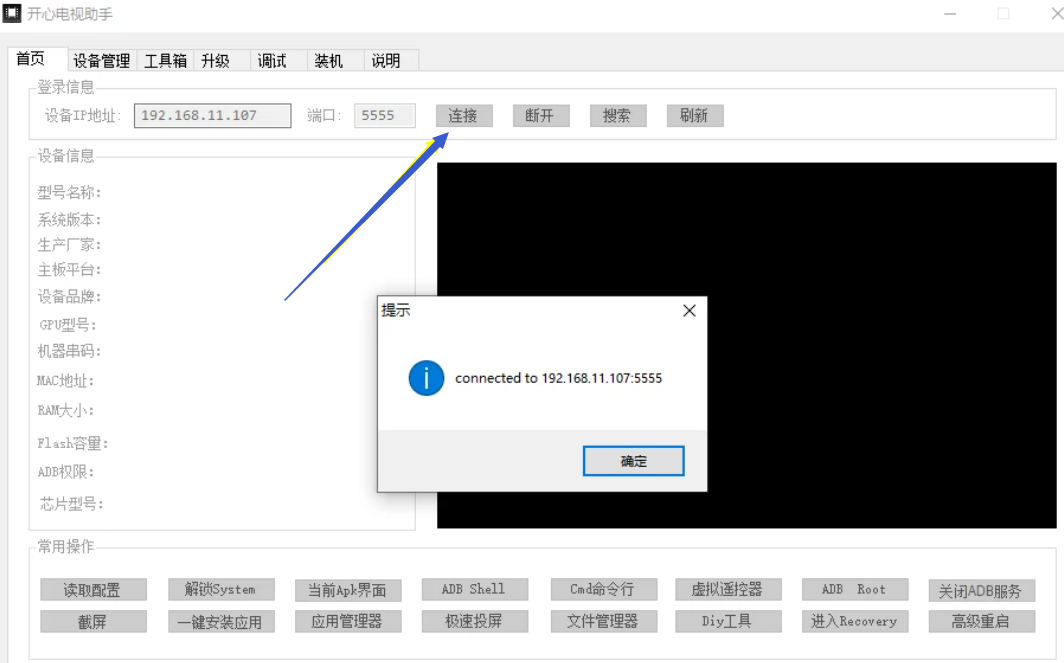Open Diy工具
The width and height of the screenshot is (1064, 663).
pyautogui.click(x=728, y=622)
